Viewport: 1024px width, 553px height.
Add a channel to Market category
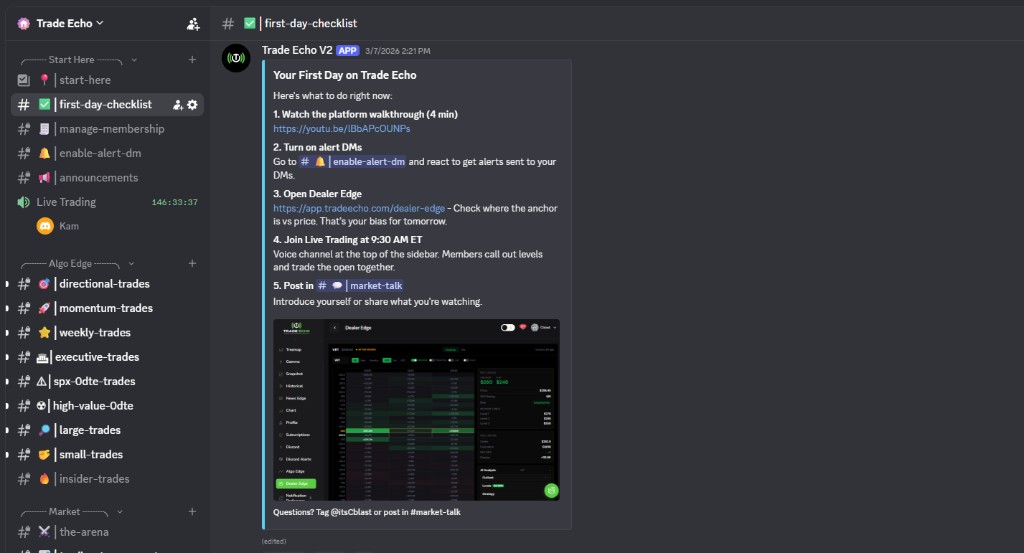pyautogui.click(x=192, y=511)
